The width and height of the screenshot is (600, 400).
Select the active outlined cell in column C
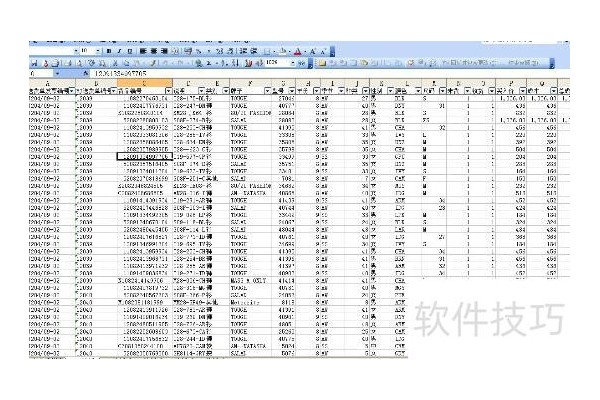tap(145, 157)
